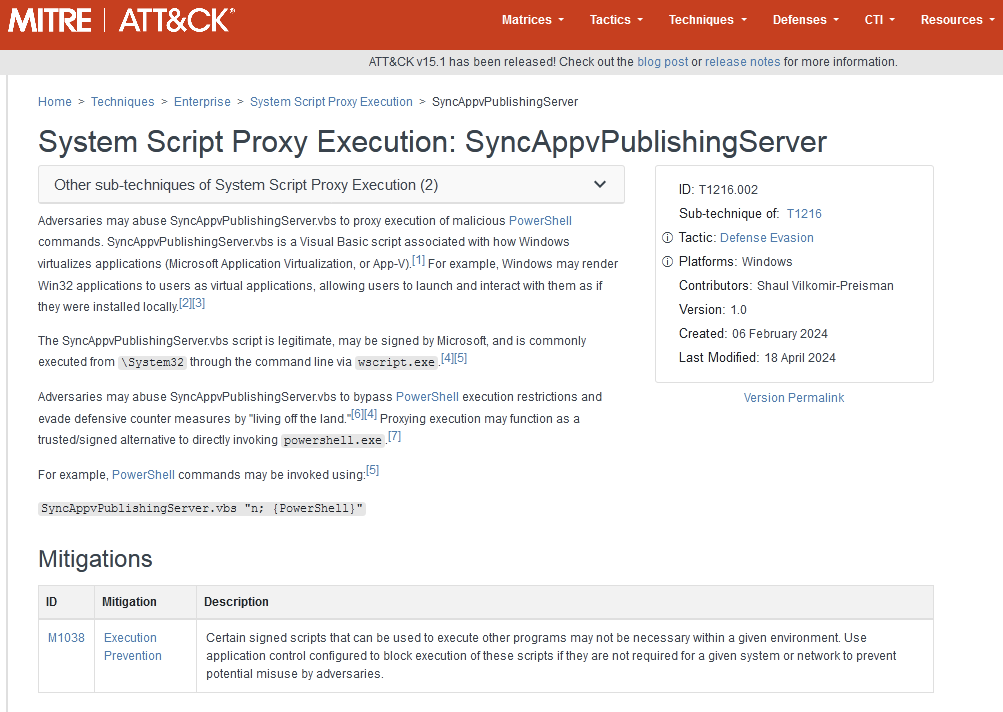Click citation reference [7]
The image size is (1003, 712).
(395, 436)
